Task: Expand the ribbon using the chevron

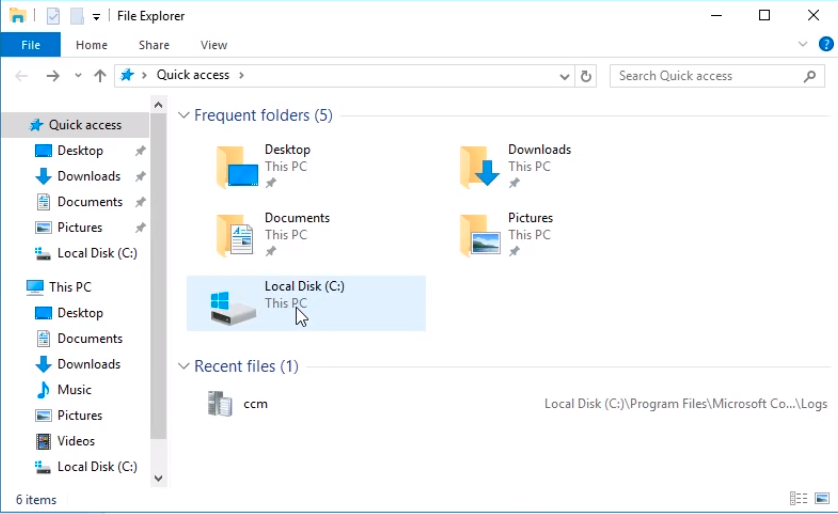Action: pyautogui.click(x=803, y=44)
